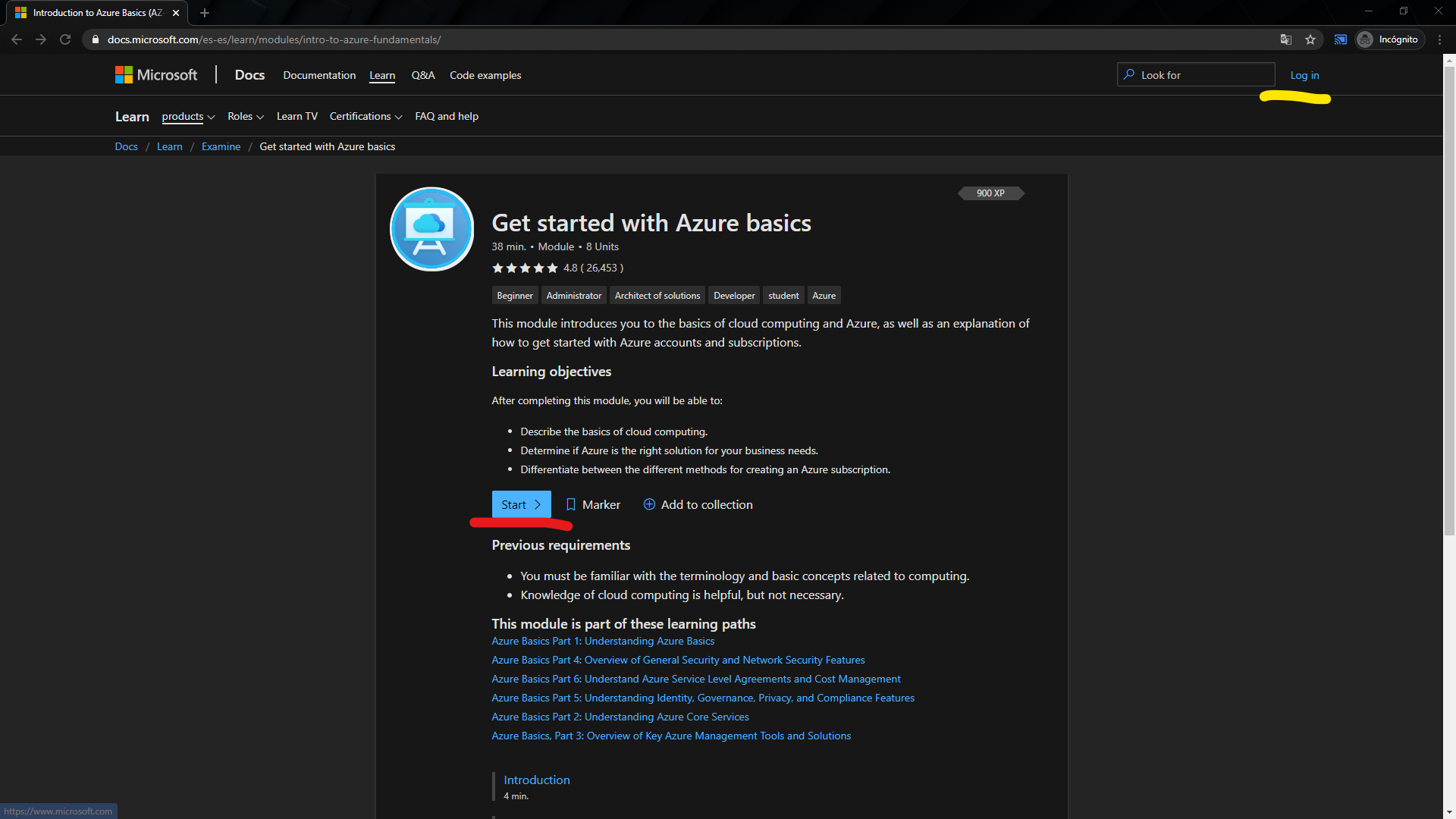The image size is (1456, 819).
Task: Open the Incógnito profile badge
Action: (1389, 39)
